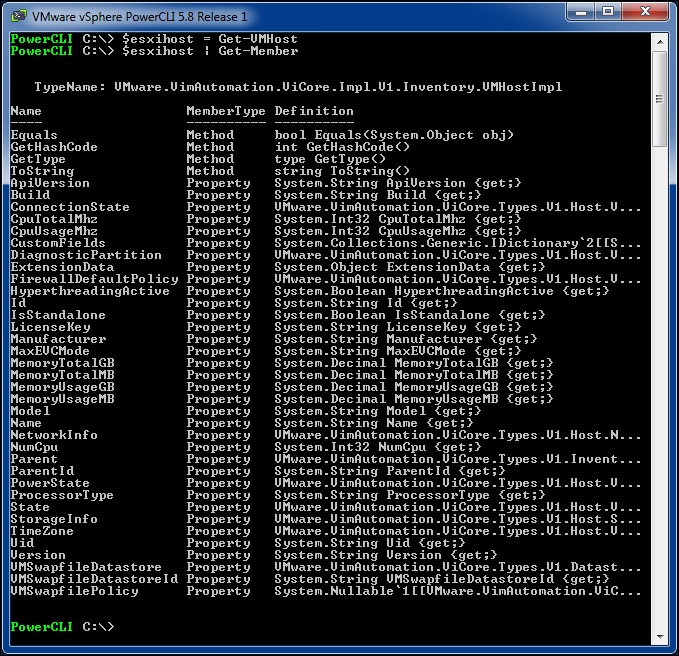This screenshot has width=679, height=656.
Task: Click the 'NumCpu' property name
Action: coord(34,447)
